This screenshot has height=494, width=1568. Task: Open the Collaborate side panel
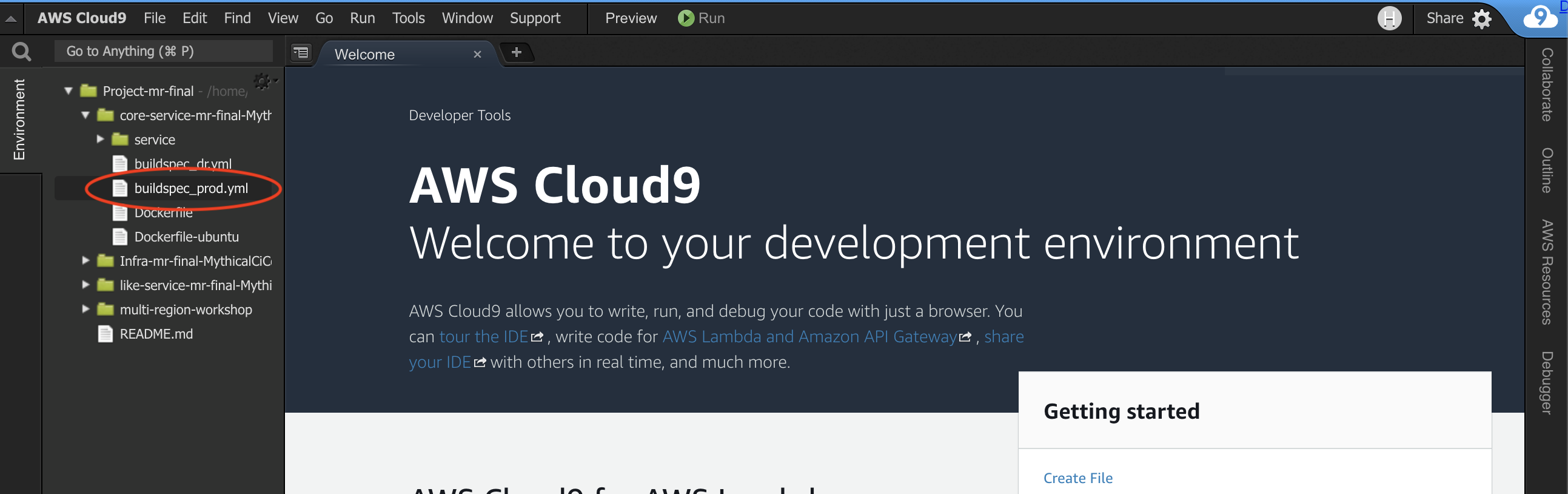1546,85
